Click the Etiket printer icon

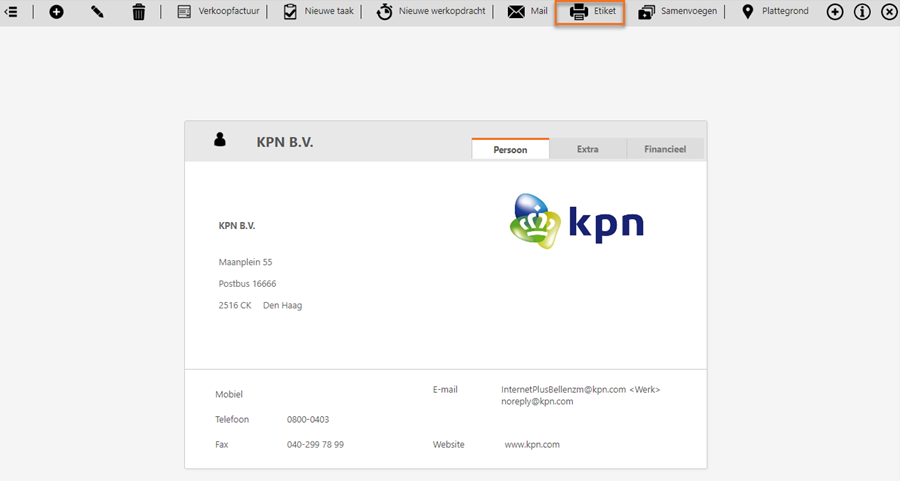click(x=579, y=12)
